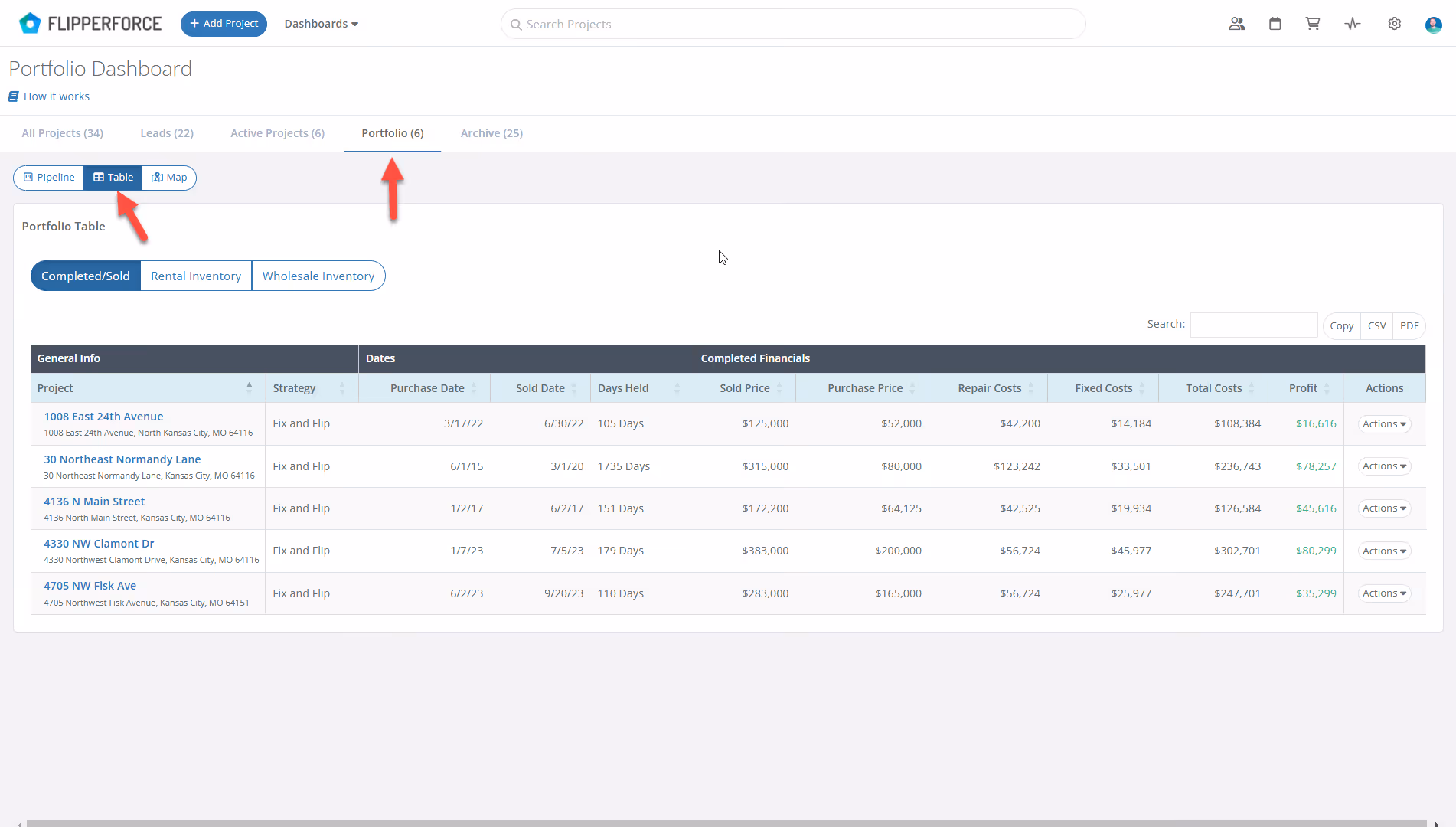This screenshot has width=1456, height=827.
Task: Open the Archive (25) tab
Action: tap(491, 133)
